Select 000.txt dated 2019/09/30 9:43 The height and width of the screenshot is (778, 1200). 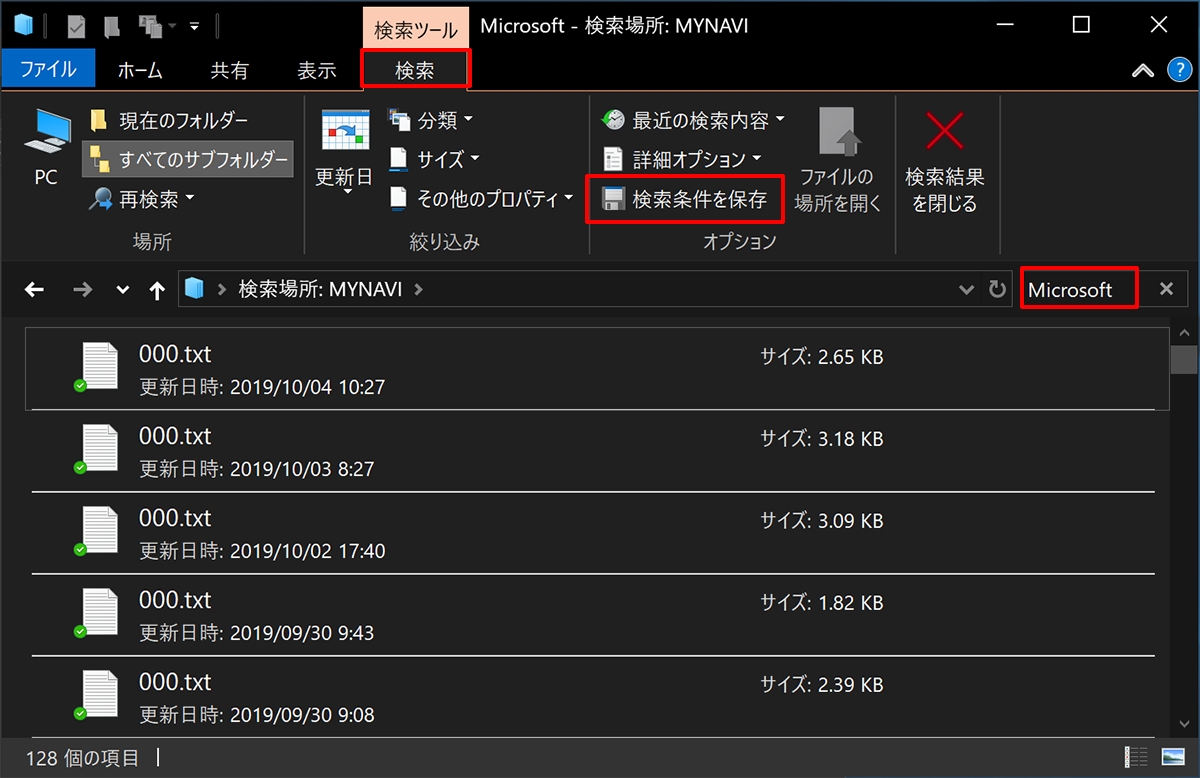coord(597,615)
